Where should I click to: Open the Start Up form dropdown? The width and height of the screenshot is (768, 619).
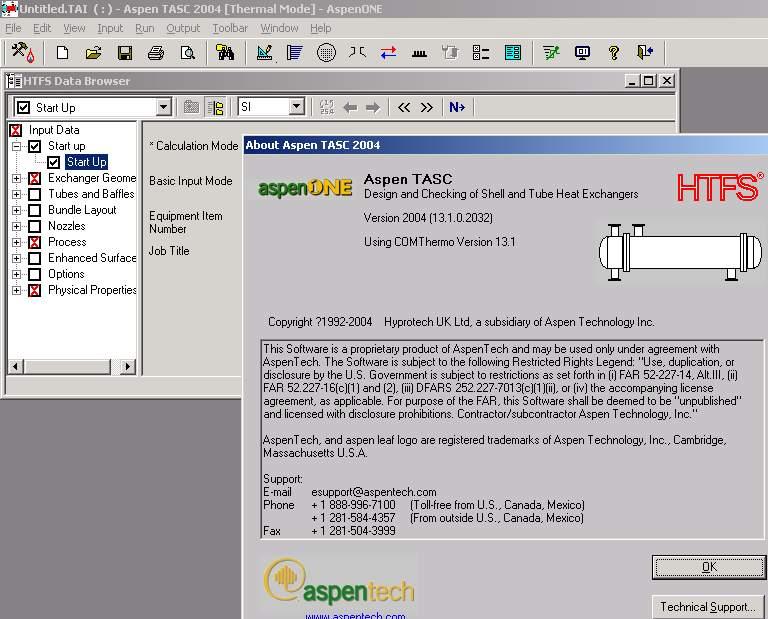point(163,107)
